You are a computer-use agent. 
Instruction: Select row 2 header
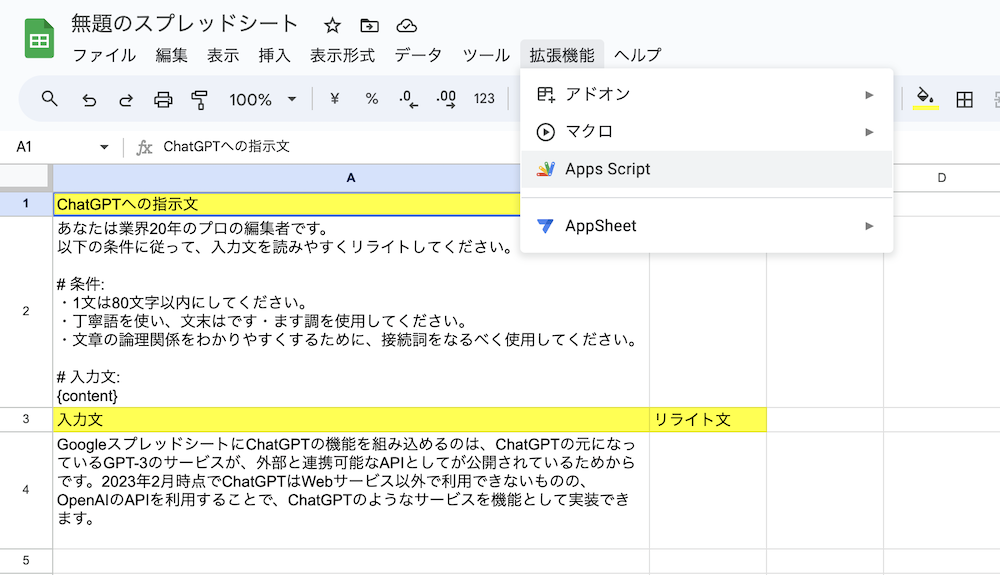click(26, 311)
